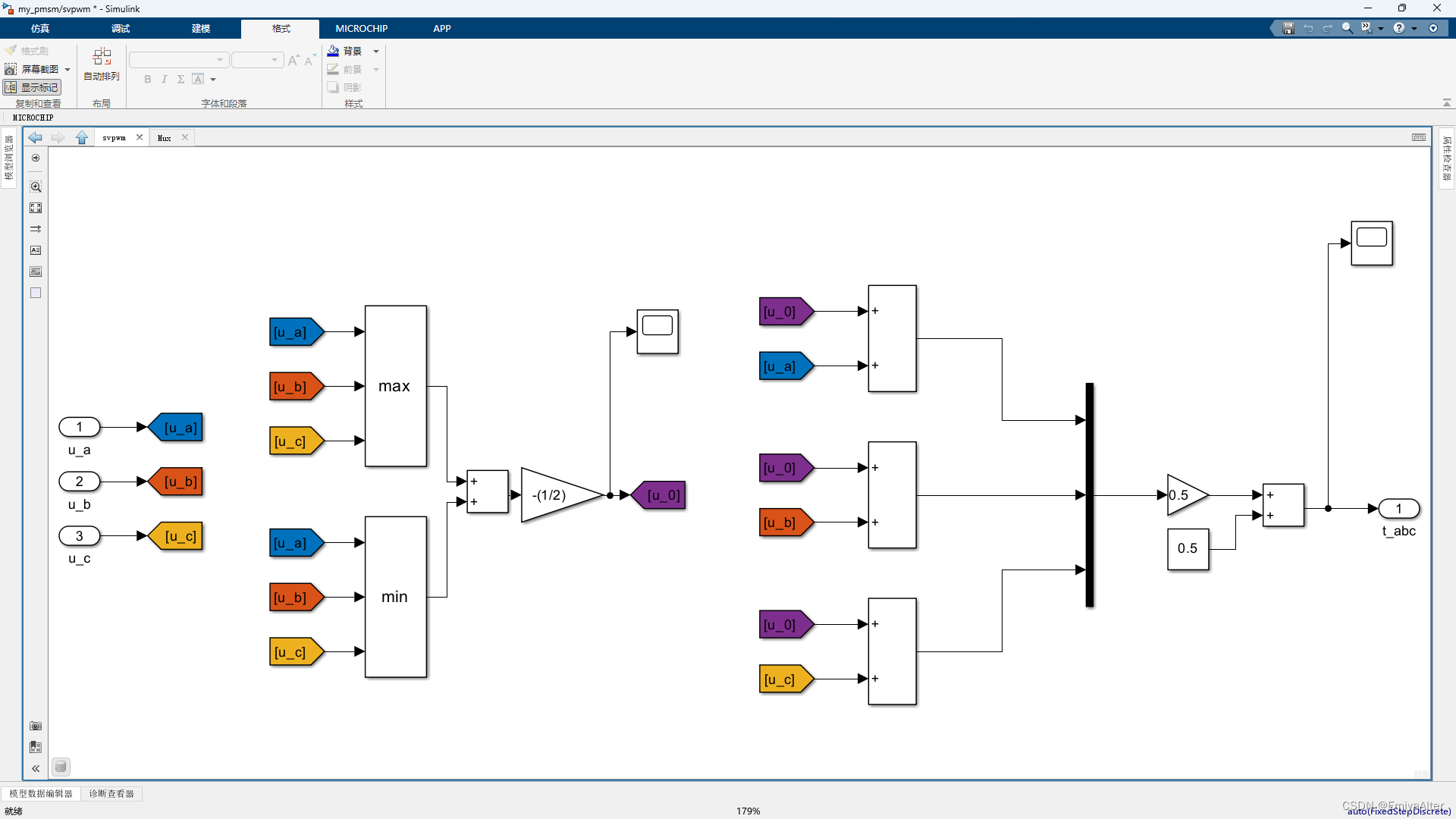Image resolution: width=1456 pixels, height=819 pixels.
Task: Click the fit-to-view icon in the palette
Action: click(36, 208)
